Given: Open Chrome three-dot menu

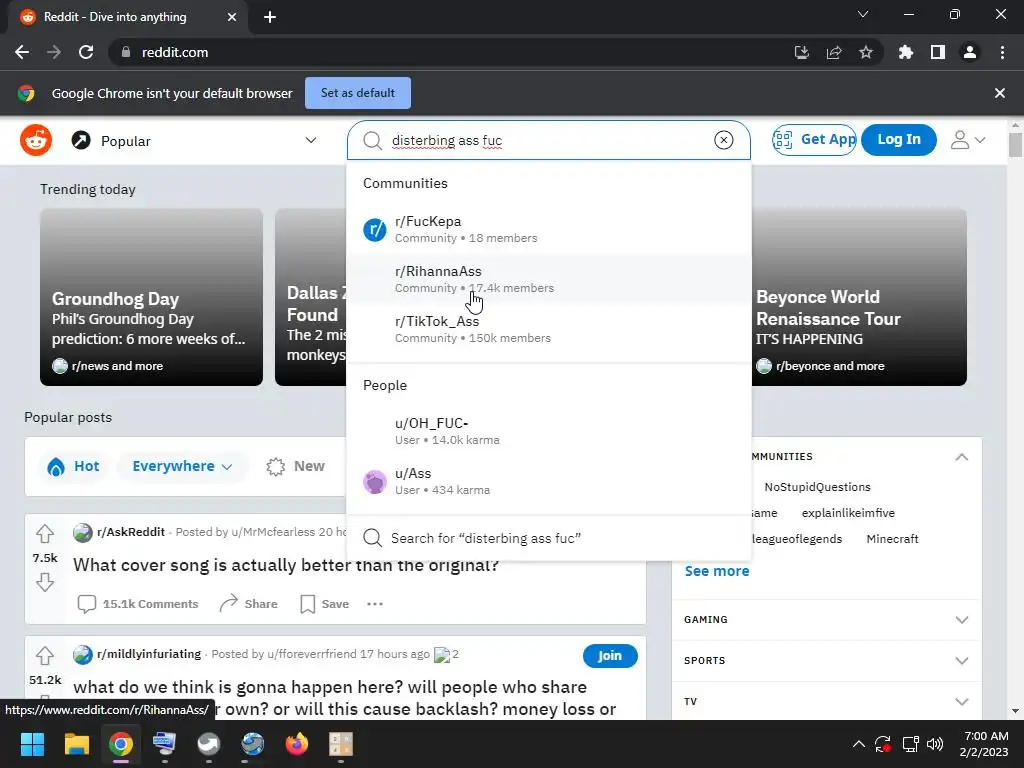Looking at the screenshot, I should (1002, 52).
